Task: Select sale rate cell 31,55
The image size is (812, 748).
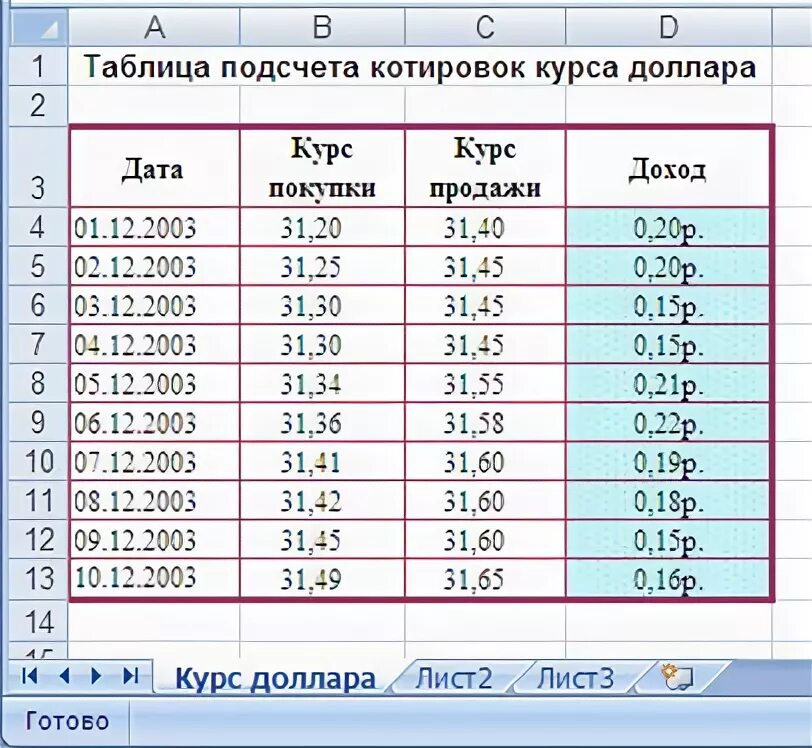Action: point(485,383)
